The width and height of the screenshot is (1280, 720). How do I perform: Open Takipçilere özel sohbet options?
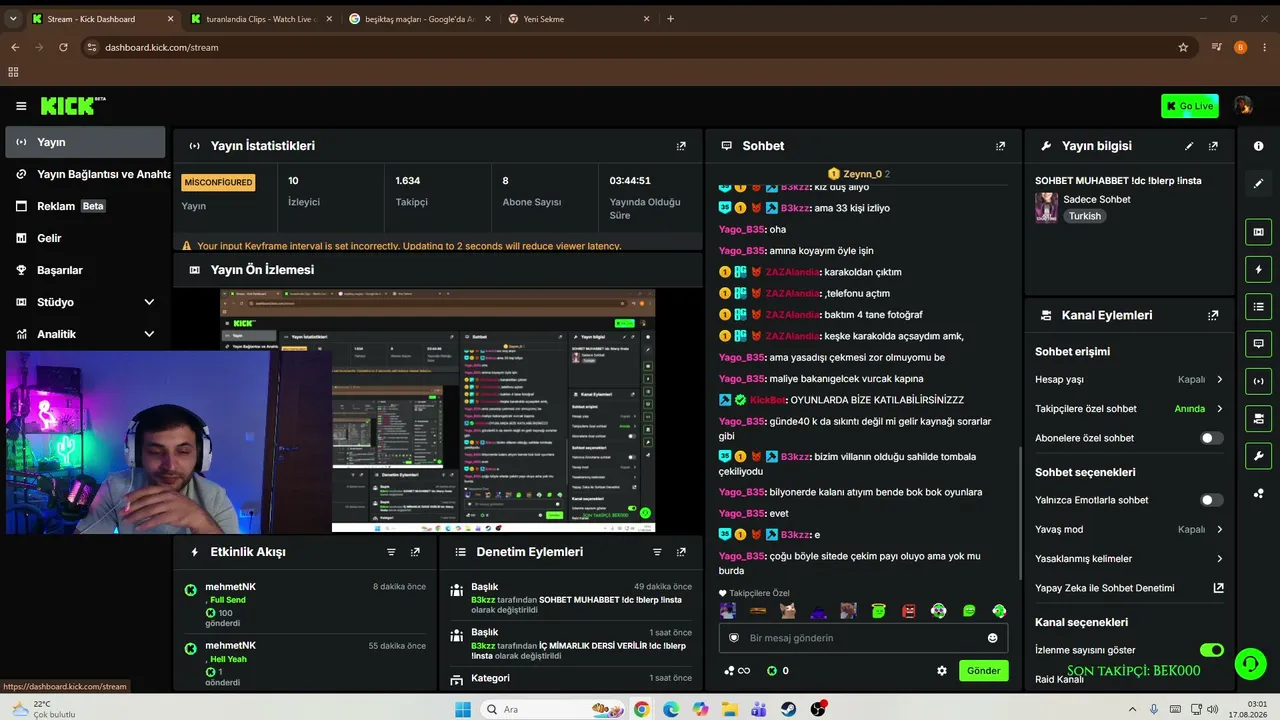point(1129,409)
